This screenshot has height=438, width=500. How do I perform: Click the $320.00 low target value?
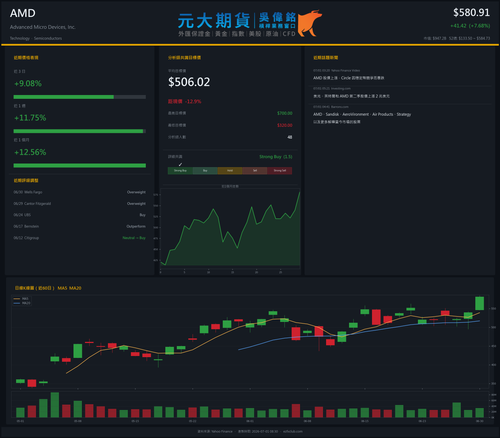[285, 125]
